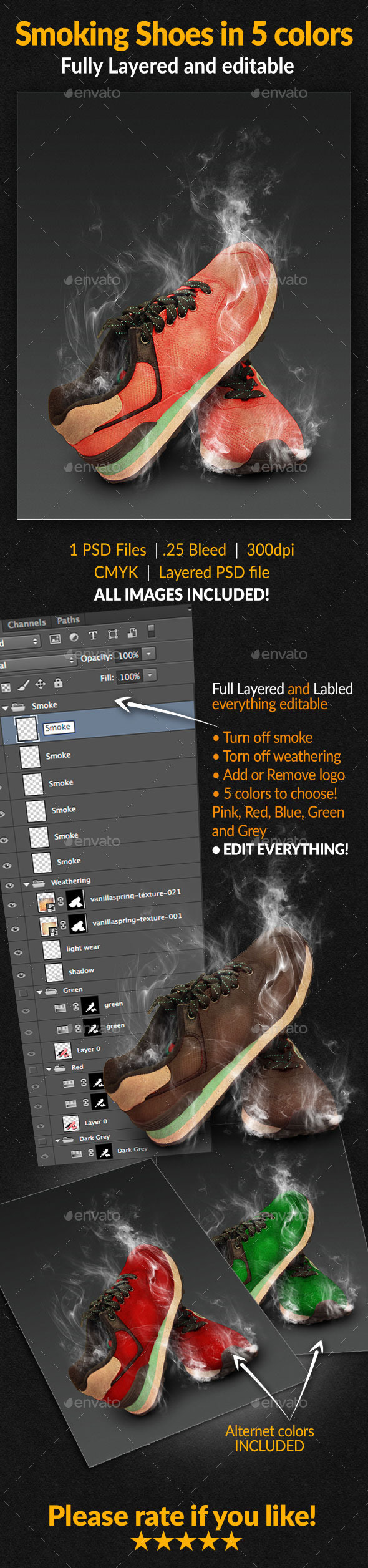The width and height of the screenshot is (368, 1568).
Task: Show Layer 0 inside the Red group
Action: coord(41,1126)
